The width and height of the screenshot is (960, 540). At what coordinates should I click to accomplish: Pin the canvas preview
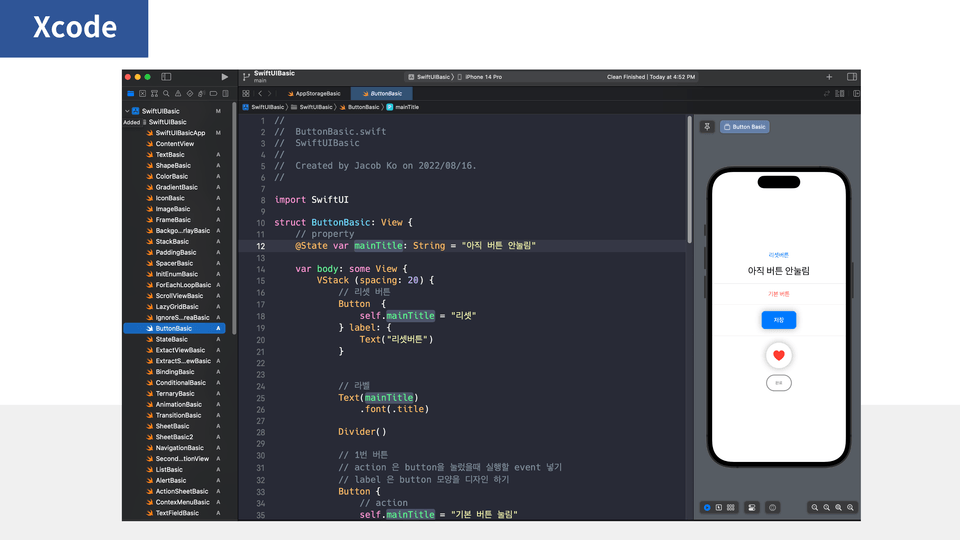click(x=707, y=127)
